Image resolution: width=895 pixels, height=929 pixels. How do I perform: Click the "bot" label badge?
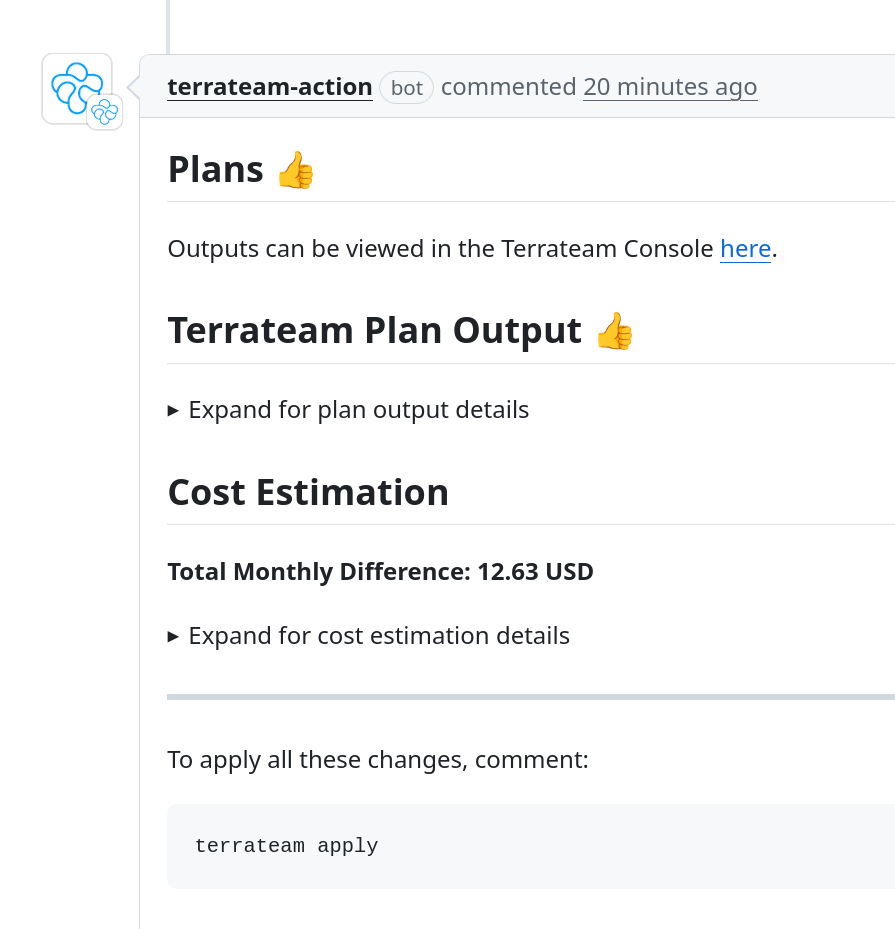(x=406, y=88)
